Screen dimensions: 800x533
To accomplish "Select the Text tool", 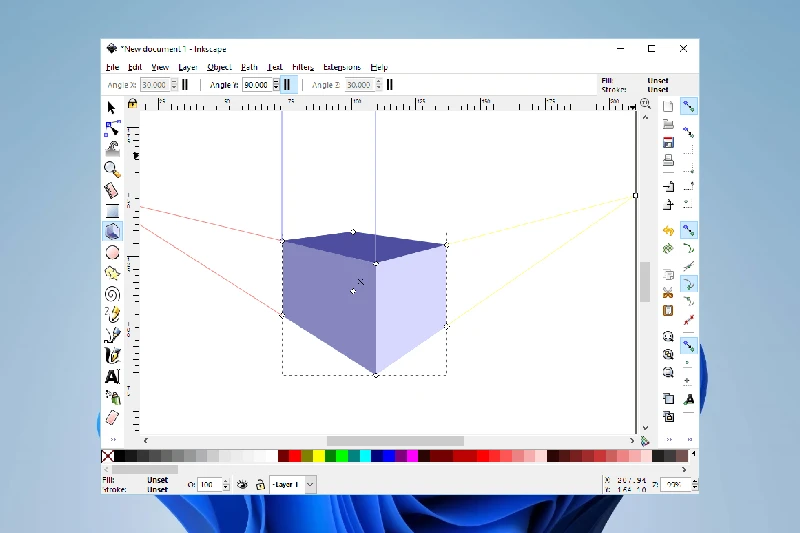I will pos(112,377).
